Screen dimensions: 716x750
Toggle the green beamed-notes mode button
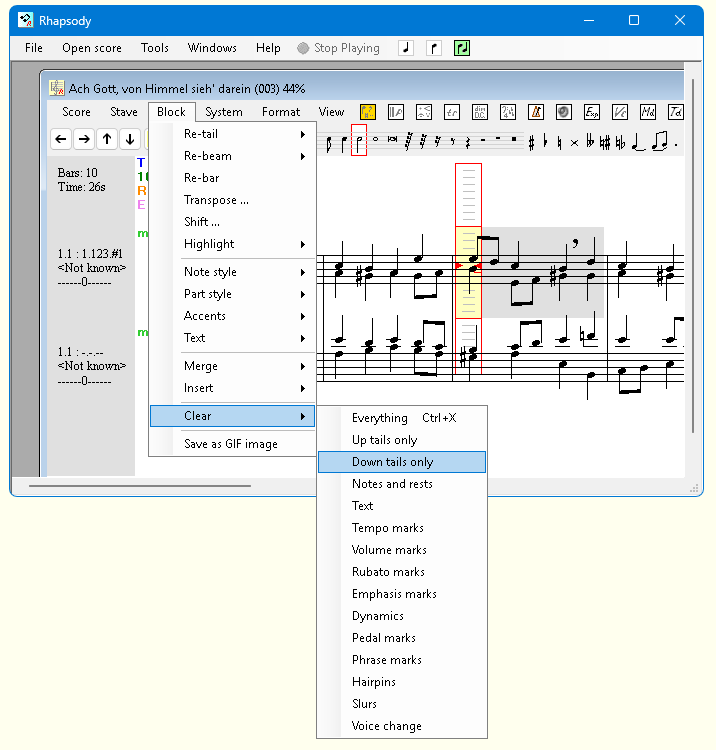461,48
